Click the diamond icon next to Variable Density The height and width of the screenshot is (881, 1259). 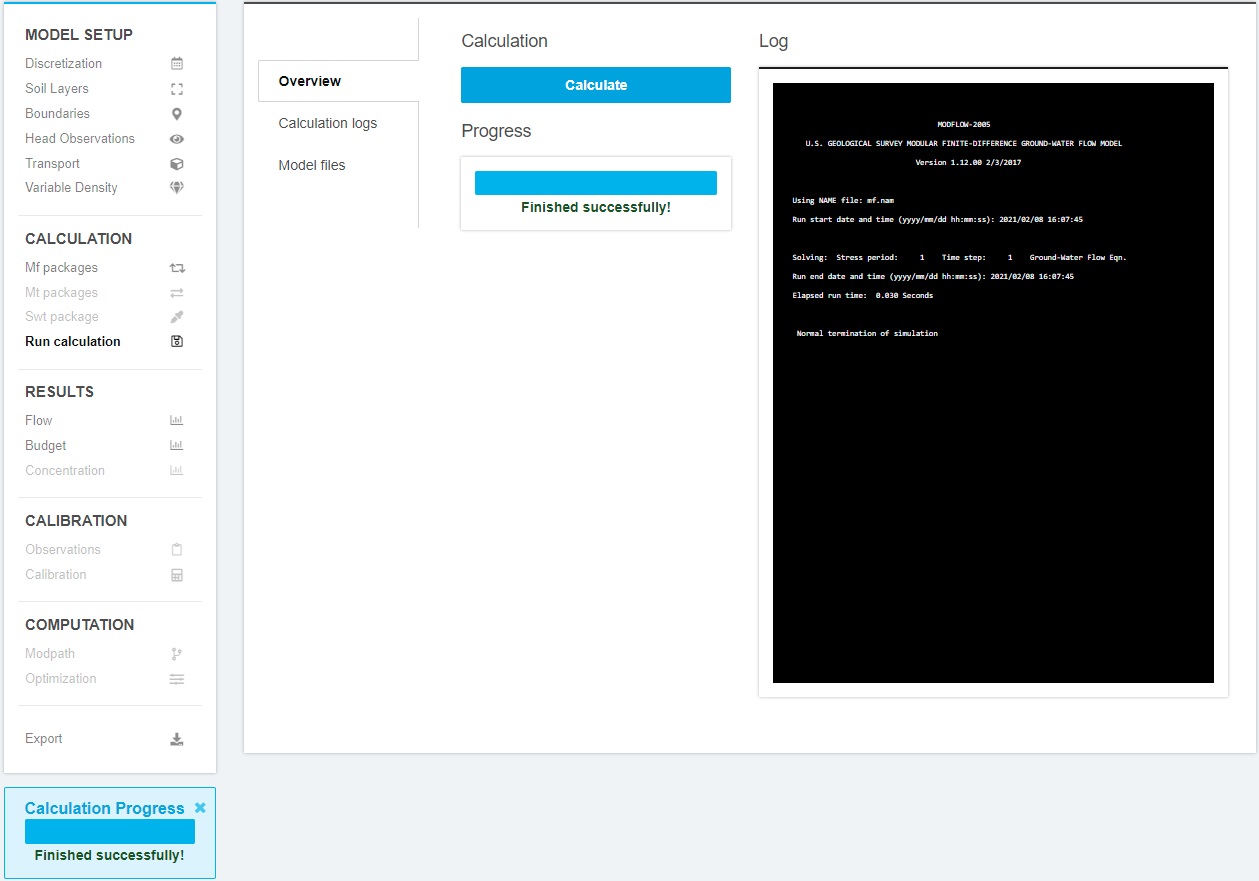(177, 188)
